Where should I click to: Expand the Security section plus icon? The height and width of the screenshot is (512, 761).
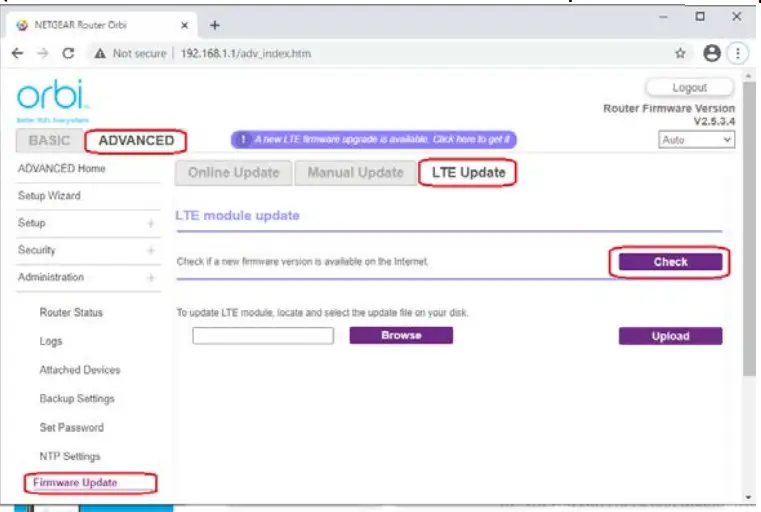[x=151, y=250]
